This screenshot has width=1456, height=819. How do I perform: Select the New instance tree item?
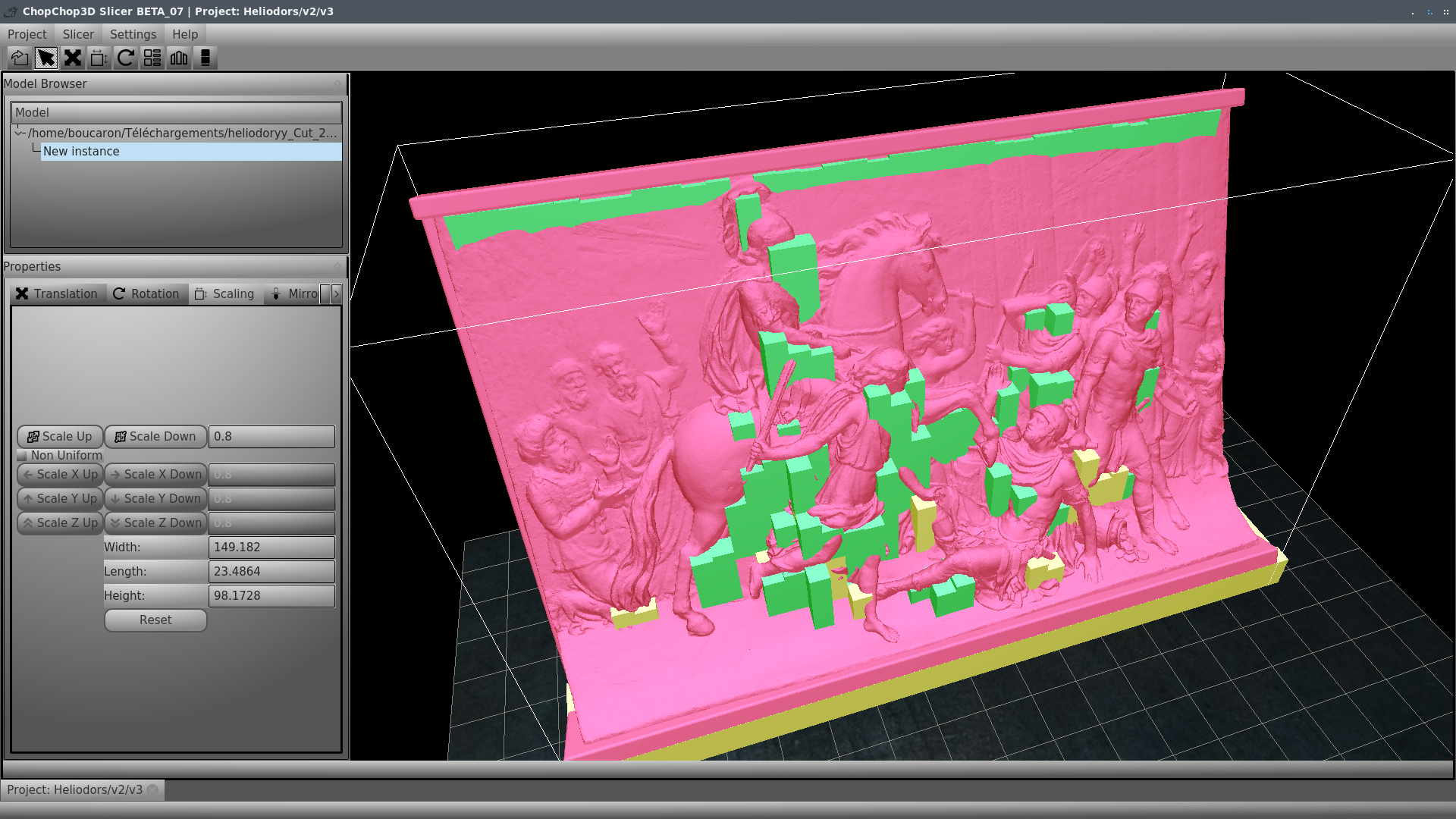pos(81,152)
